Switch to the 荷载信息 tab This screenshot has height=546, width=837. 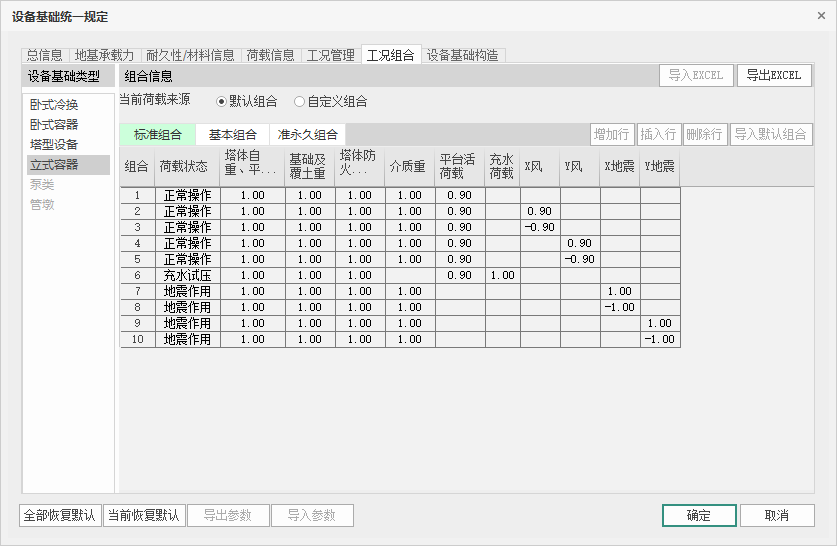pyautogui.click(x=271, y=55)
